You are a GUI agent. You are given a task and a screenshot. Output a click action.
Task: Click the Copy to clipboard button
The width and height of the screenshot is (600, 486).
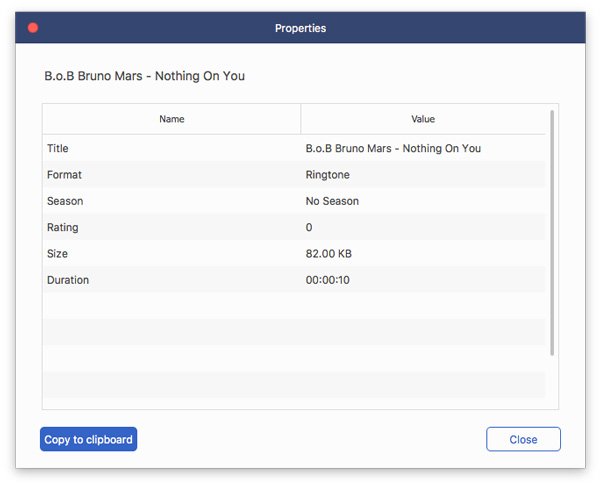click(88, 439)
